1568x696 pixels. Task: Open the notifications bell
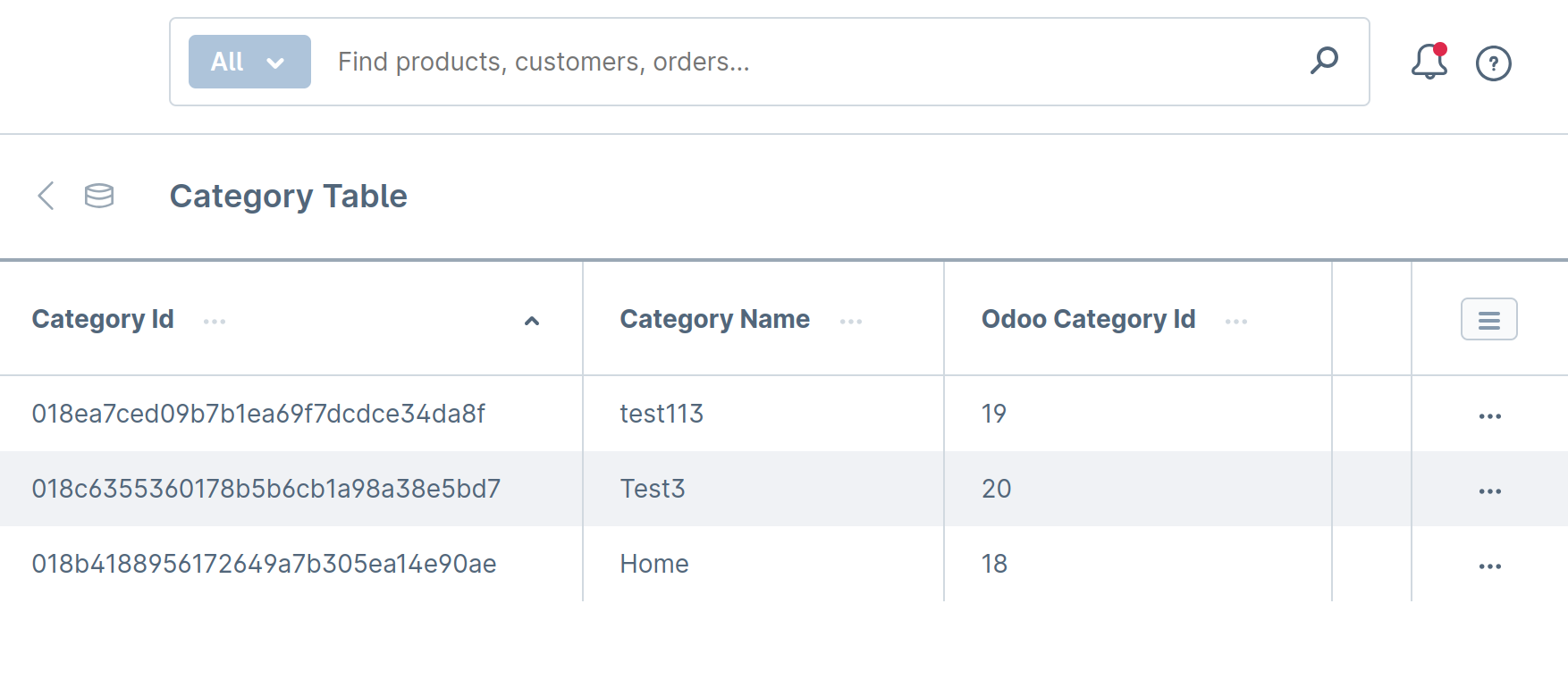1429,62
